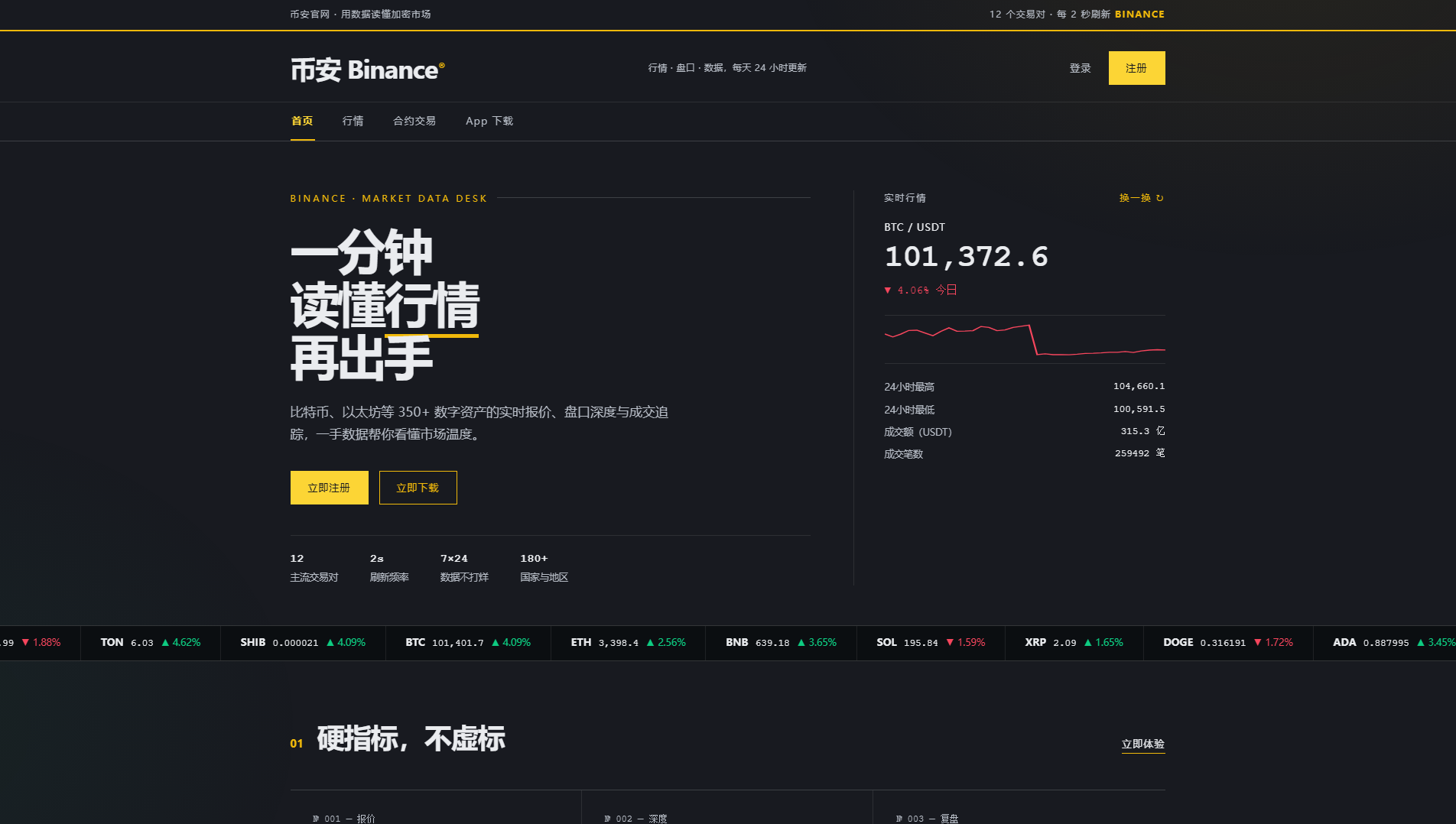Select the DOGE ticker item
1456x824 pixels.
pyautogui.click(x=1229, y=643)
